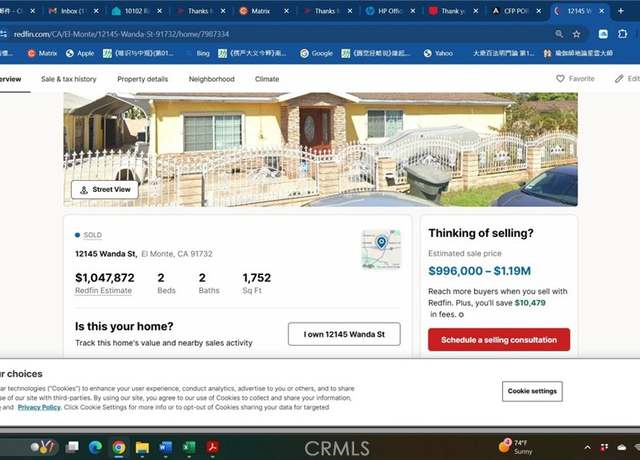Launch Microsoft Edge from the taskbar
Viewport: 640px width, 460px height.
pyautogui.click(x=96, y=447)
